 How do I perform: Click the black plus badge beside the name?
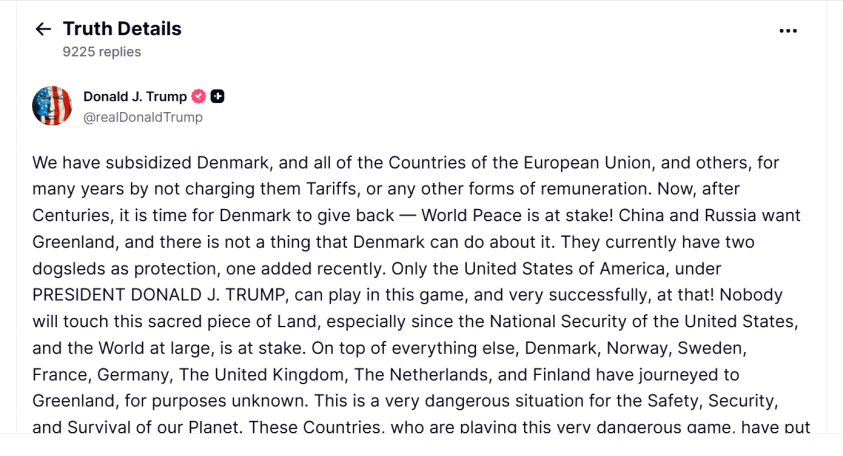pyautogui.click(x=218, y=97)
